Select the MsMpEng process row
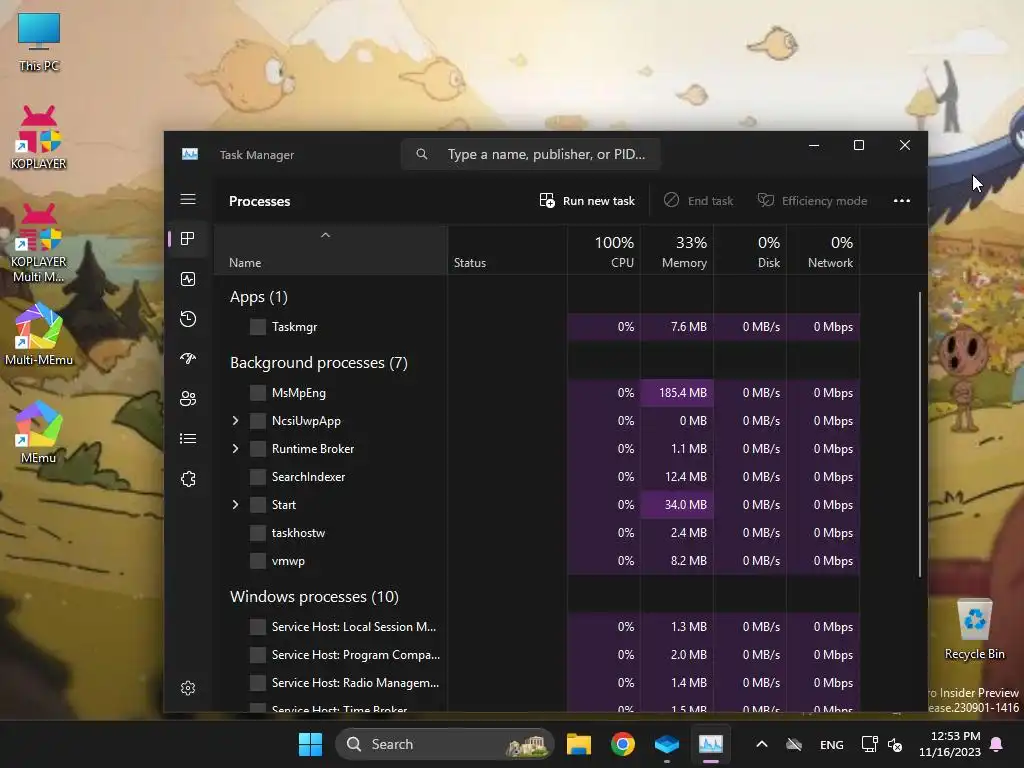Viewport: 1024px width, 768px height. (x=537, y=392)
